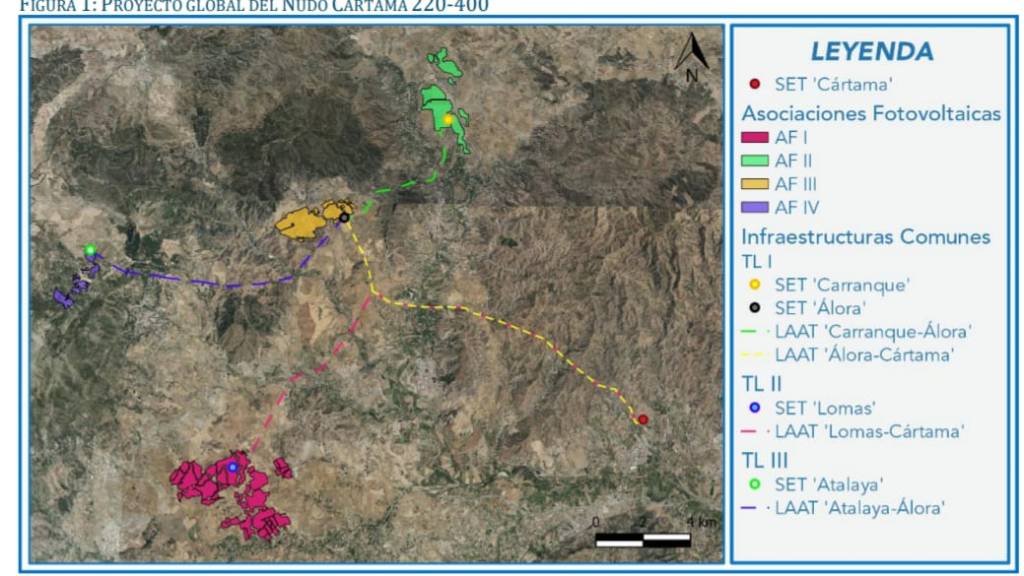
Task: Click the yellow SET 'Carranque' legend dot
Action: (x=756, y=284)
